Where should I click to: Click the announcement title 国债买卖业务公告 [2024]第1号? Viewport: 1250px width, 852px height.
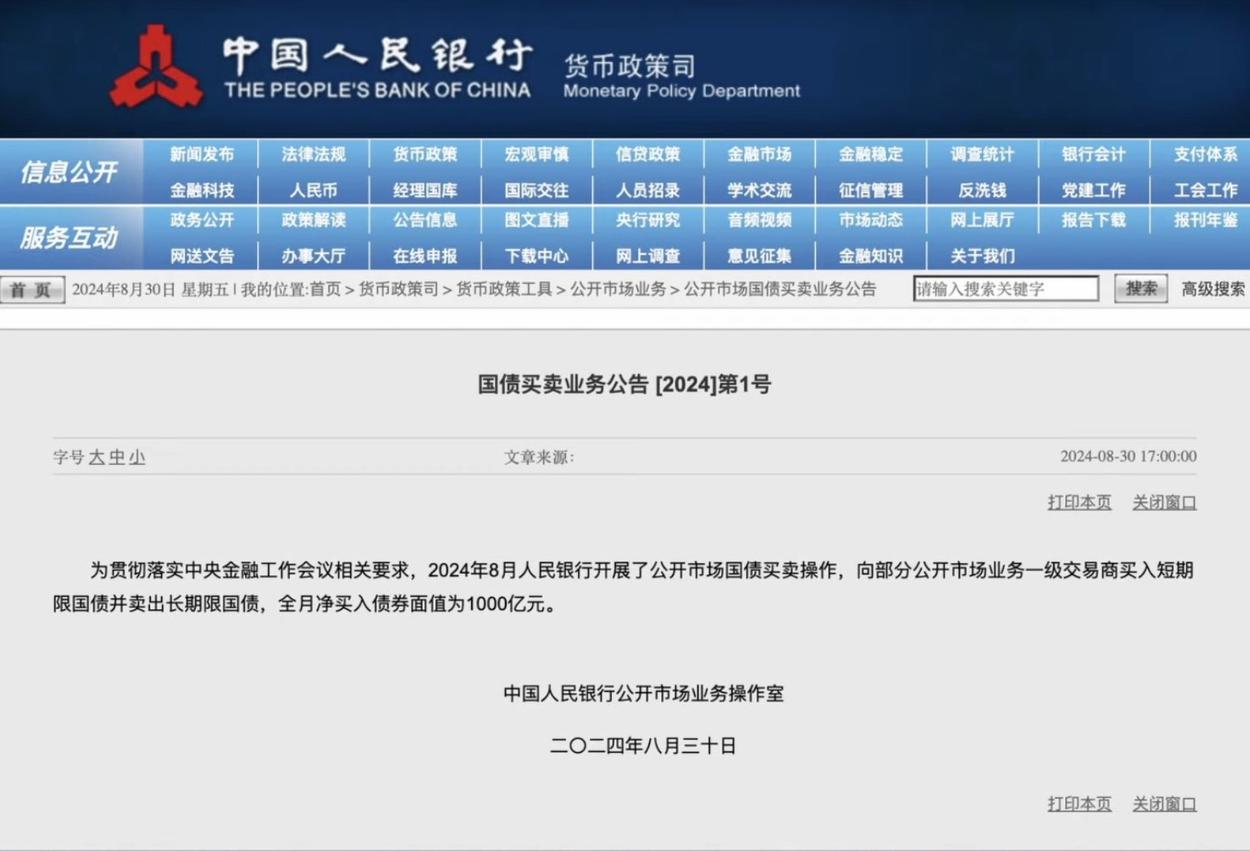(625, 385)
